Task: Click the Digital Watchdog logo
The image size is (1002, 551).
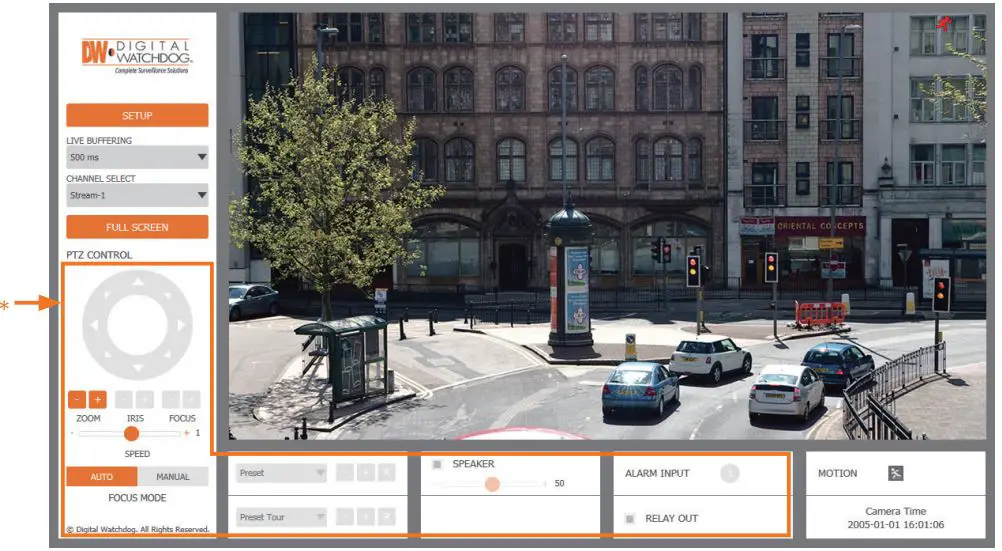Action: [137, 56]
